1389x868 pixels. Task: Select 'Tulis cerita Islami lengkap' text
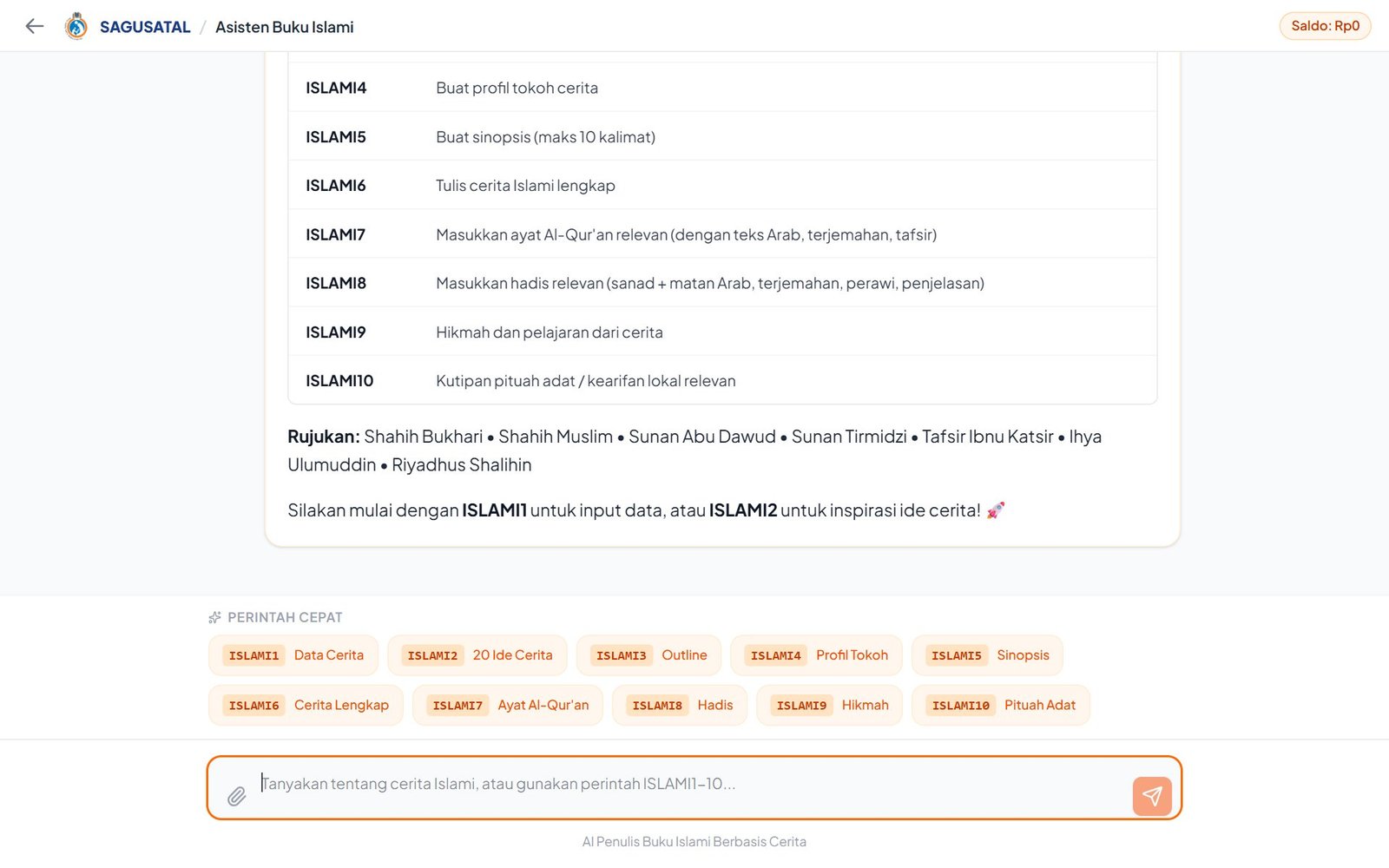(525, 186)
